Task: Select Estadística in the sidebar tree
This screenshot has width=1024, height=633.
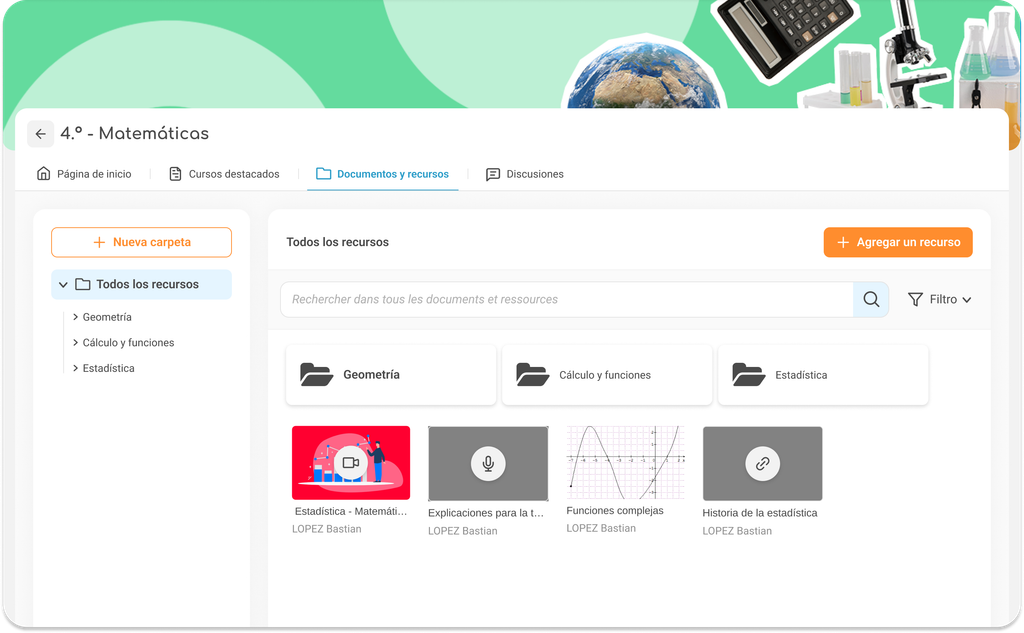Action: pyautogui.click(x=108, y=368)
